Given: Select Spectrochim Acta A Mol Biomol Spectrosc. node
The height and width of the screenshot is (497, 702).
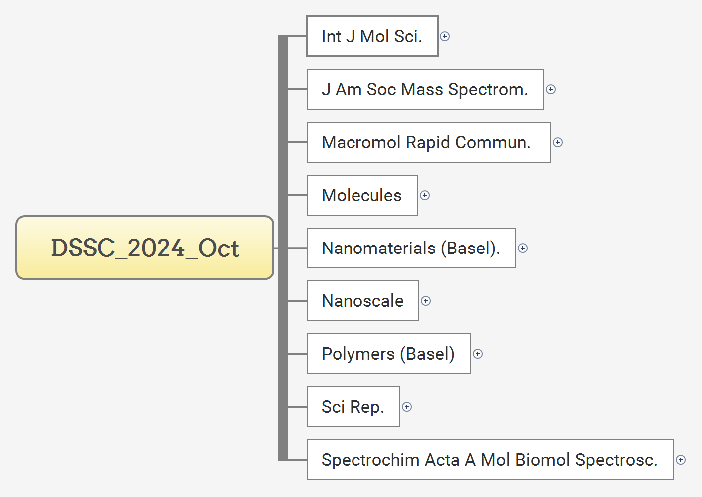Looking at the screenshot, I should click(489, 460).
